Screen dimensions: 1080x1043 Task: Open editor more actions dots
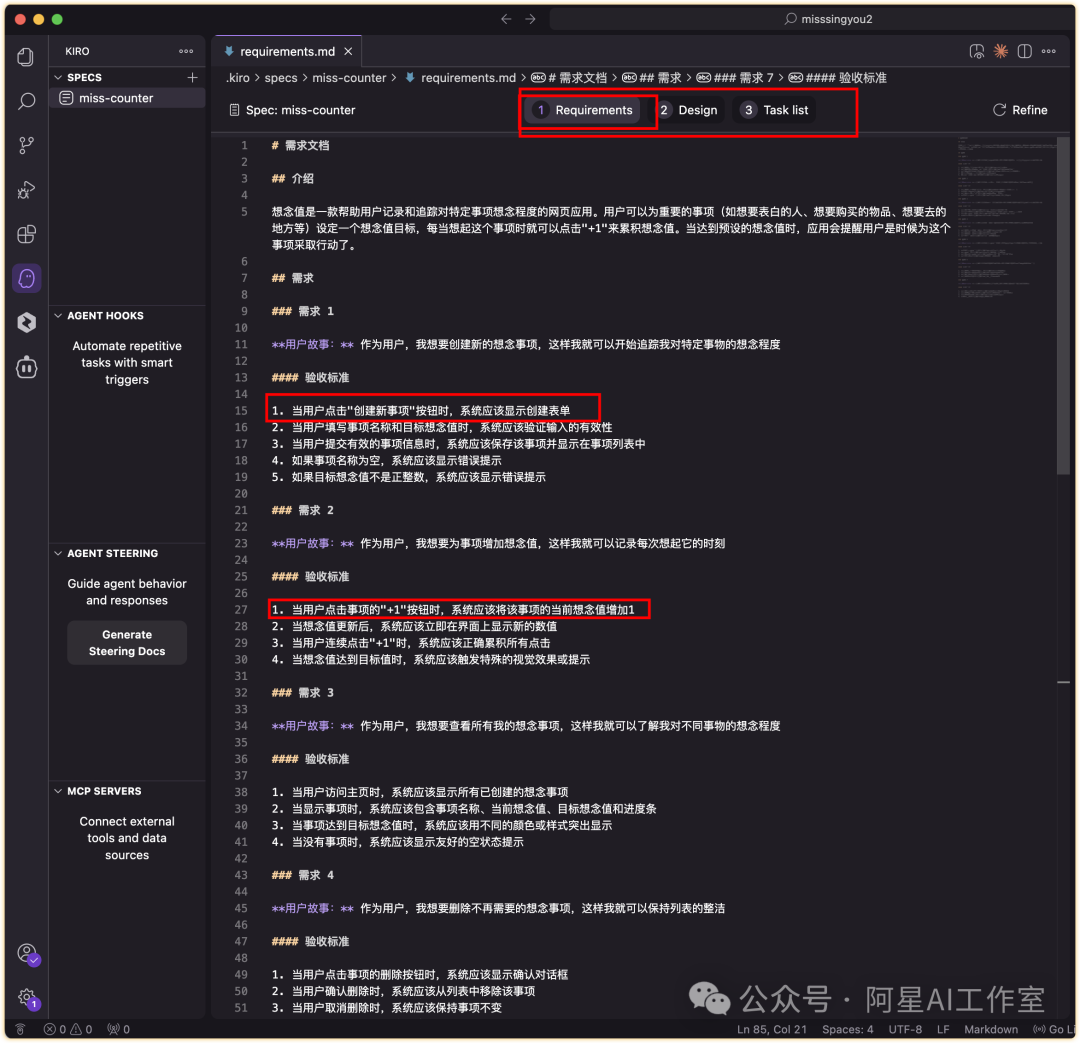coord(1048,51)
